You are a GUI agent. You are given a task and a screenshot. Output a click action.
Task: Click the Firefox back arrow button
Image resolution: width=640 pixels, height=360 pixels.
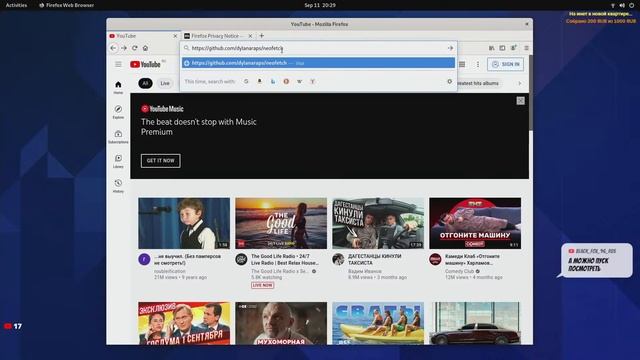[x=113, y=48]
